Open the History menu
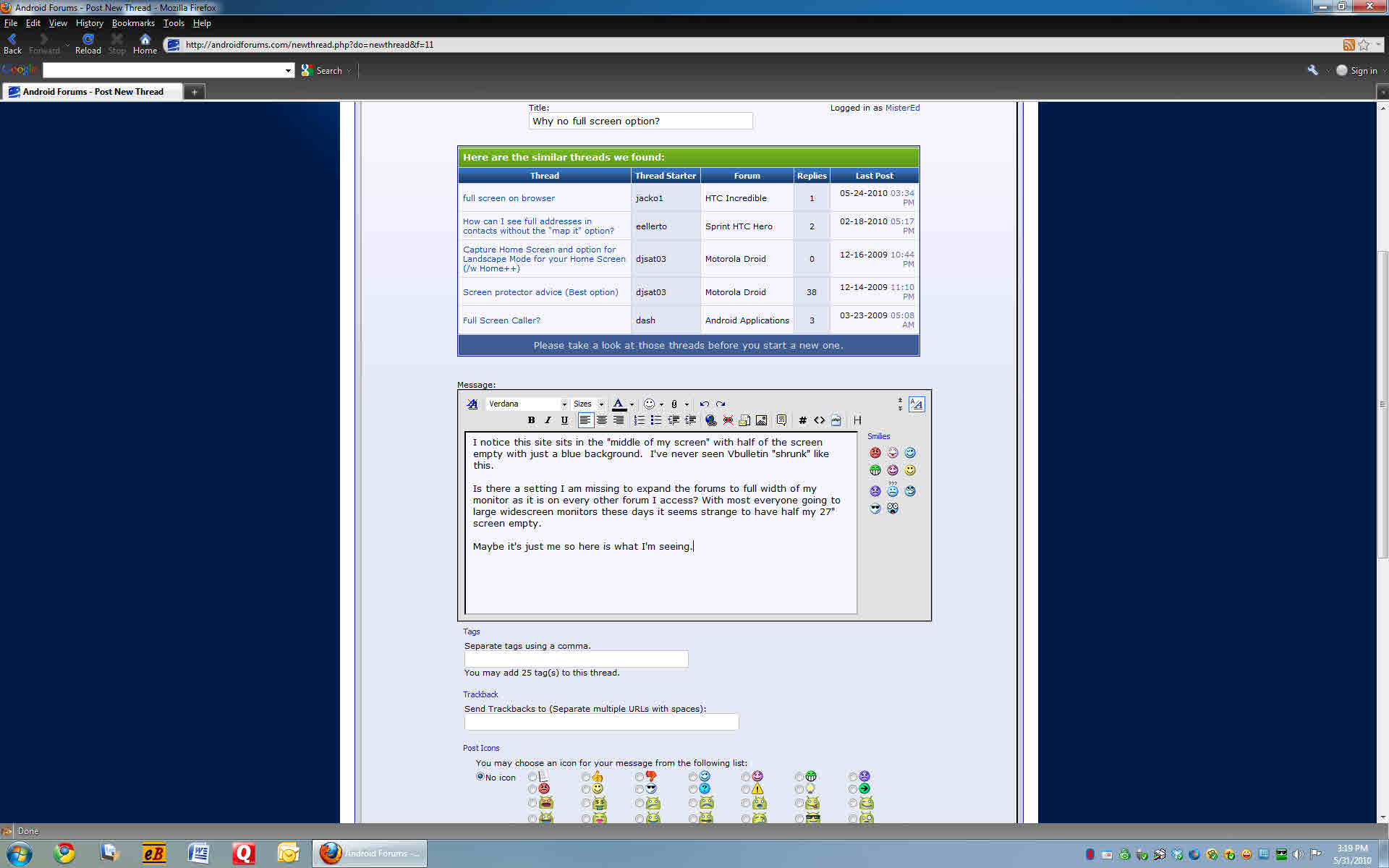Viewport: 1389px width, 868px height. pos(90,23)
